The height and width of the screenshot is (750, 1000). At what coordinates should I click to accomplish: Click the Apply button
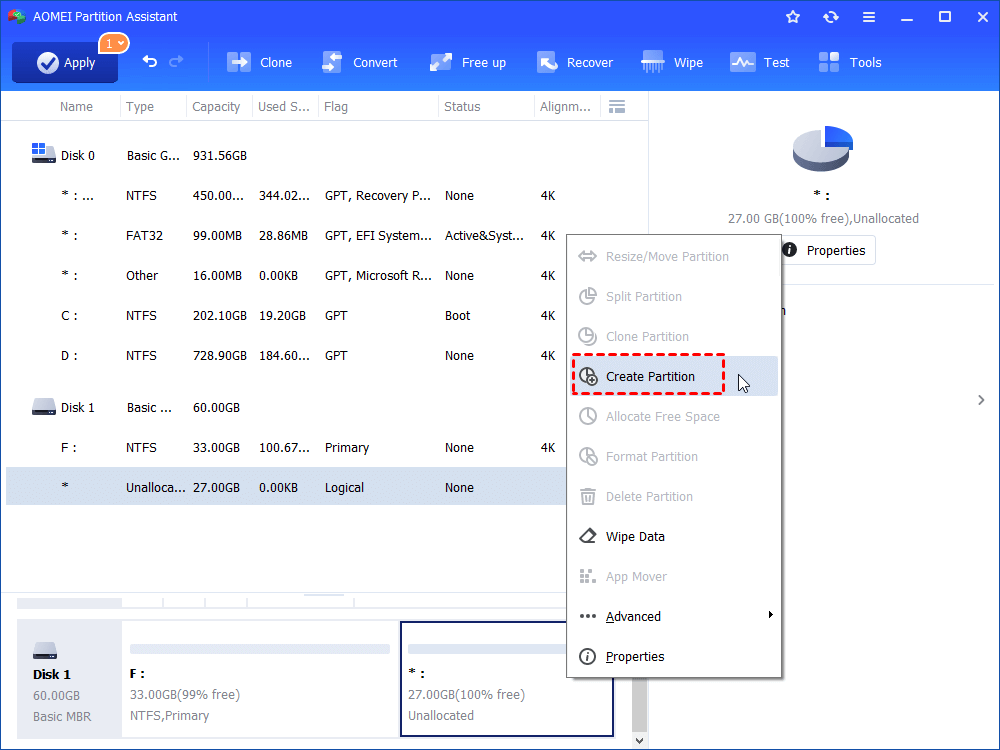click(x=65, y=62)
